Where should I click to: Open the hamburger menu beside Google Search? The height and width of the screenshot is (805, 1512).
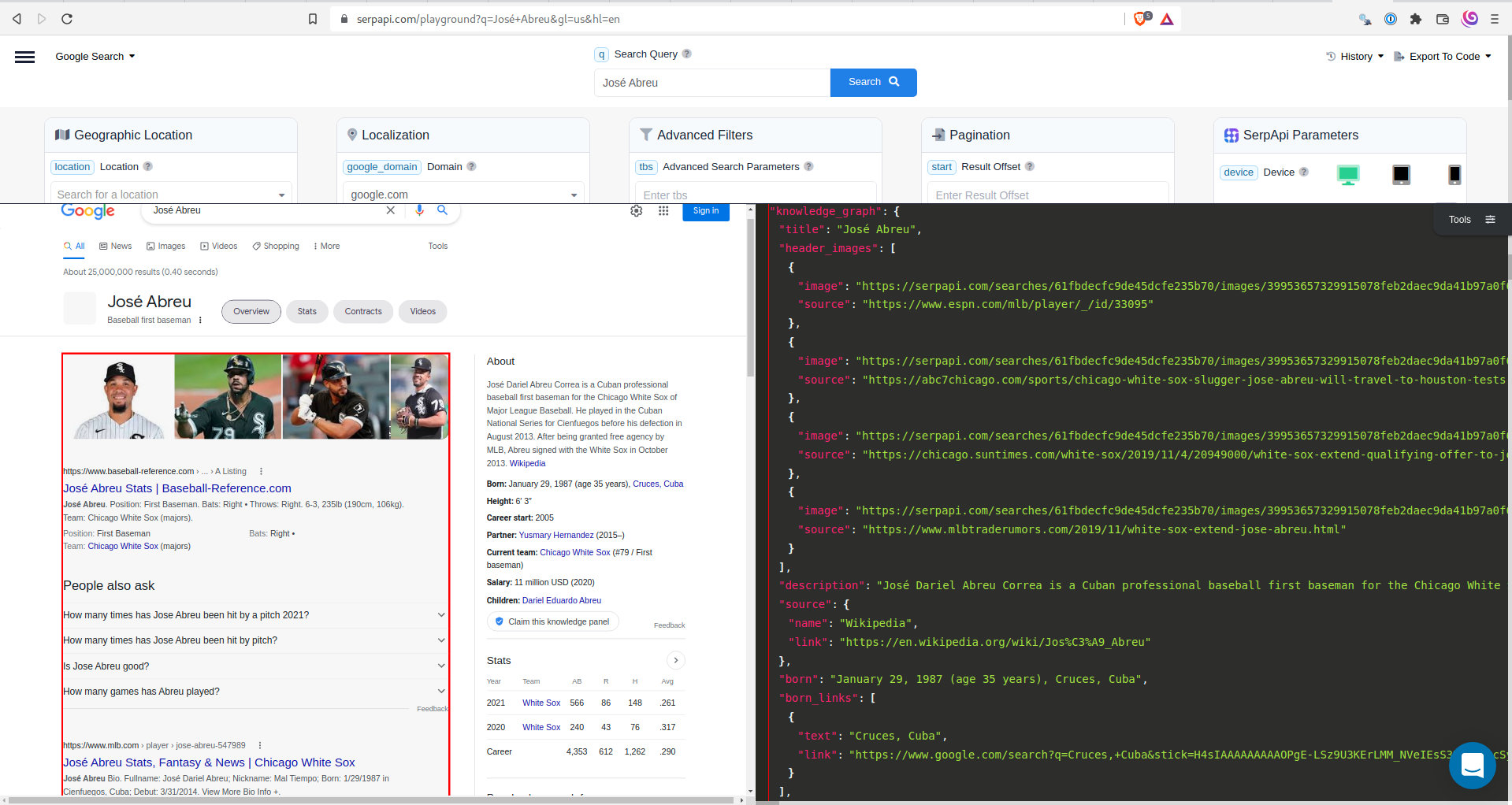tap(24, 57)
